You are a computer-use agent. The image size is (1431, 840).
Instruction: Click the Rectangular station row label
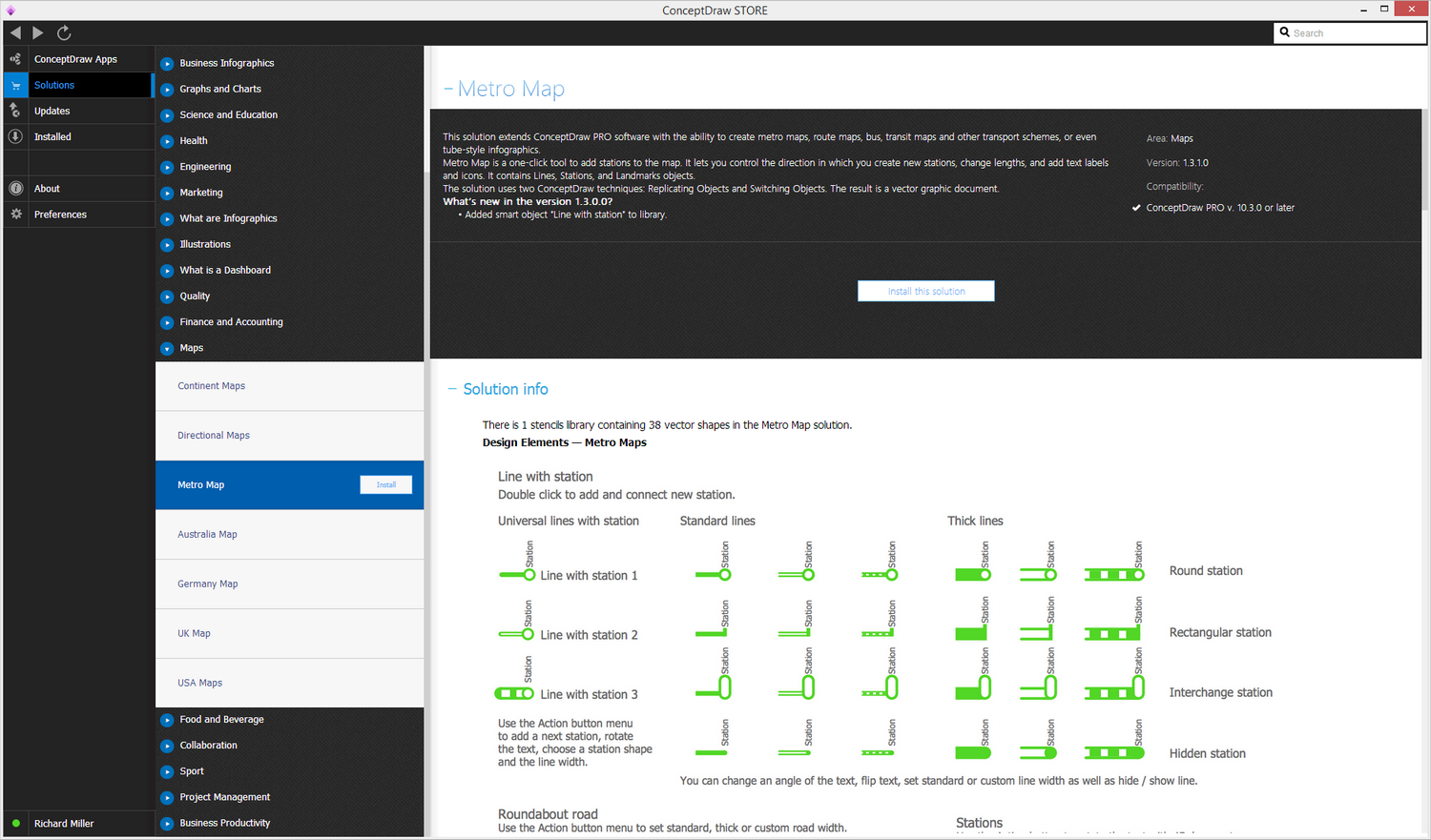pyautogui.click(x=1220, y=632)
